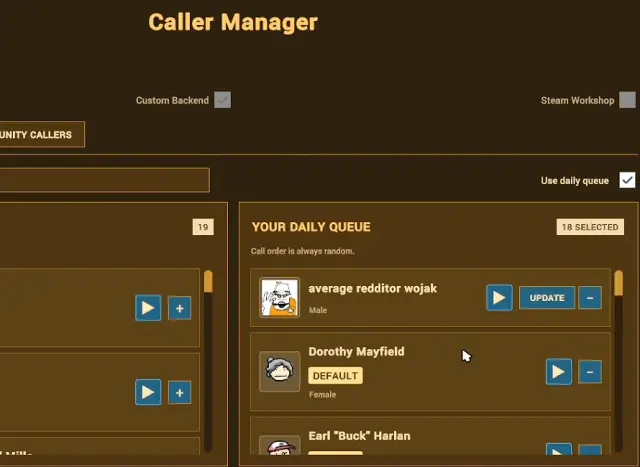Click the daily queue scrollbar thumb
The image size is (640, 467).
click(618, 282)
